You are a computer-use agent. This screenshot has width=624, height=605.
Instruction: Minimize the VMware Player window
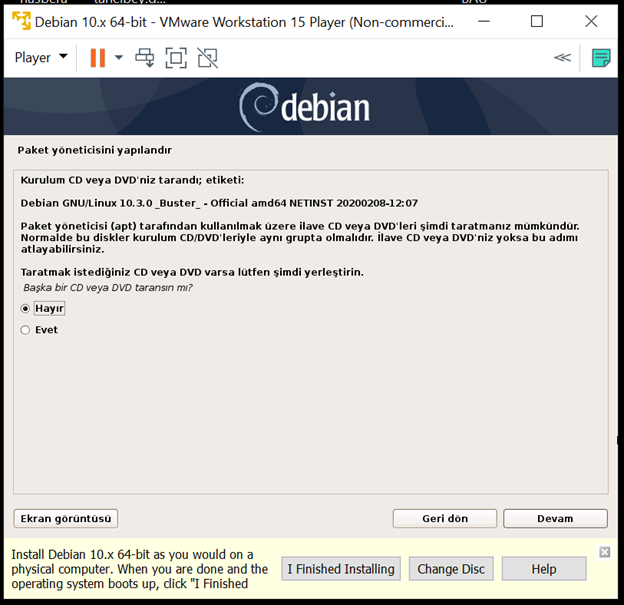pos(484,21)
